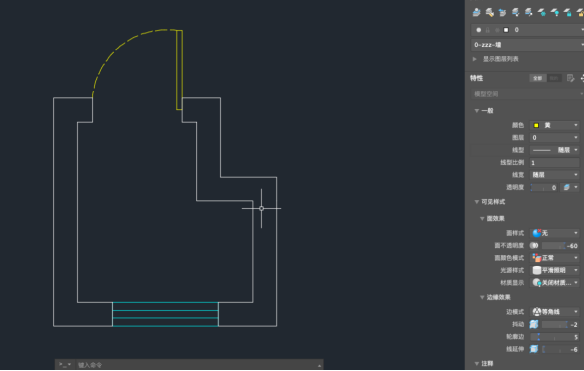This screenshot has height=371, width=584.
Task: Click the Match Layer icon with brush
Action: click(490, 12)
